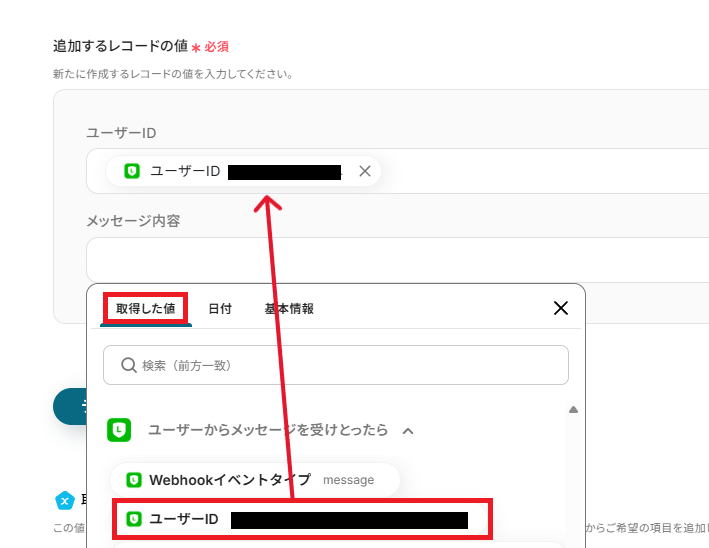Click the メッセージ内容 label
Viewport: 709px width, 548px height.
(133, 221)
